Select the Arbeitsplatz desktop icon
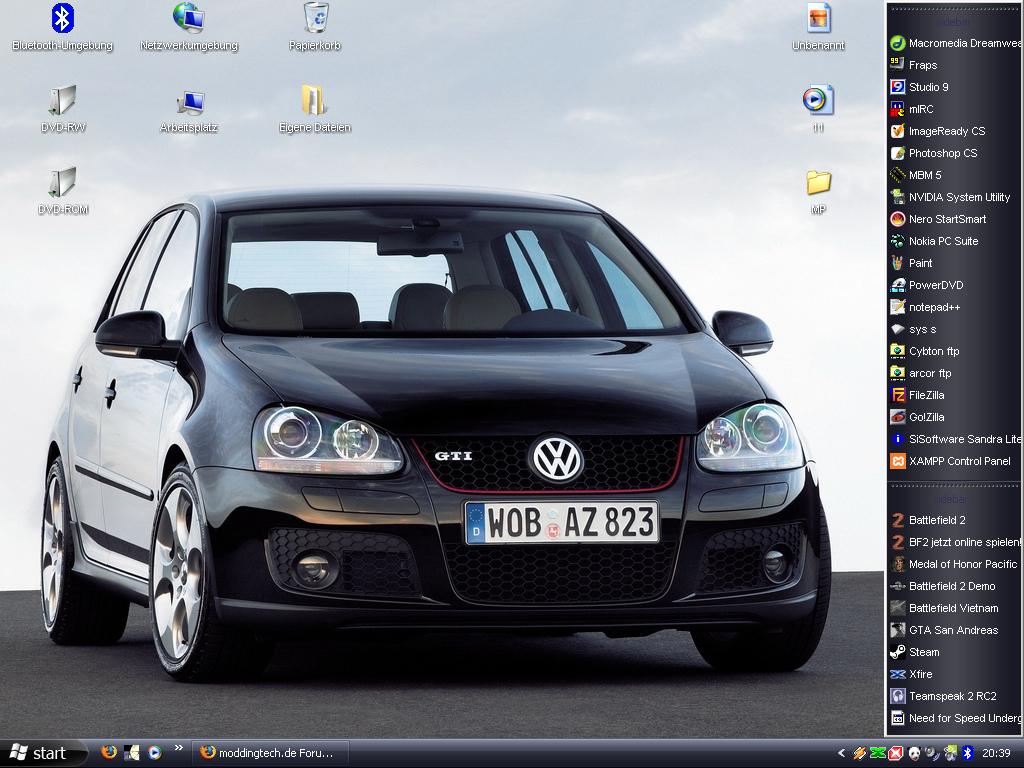The height and width of the screenshot is (768, 1024). click(x=189, y=109)
